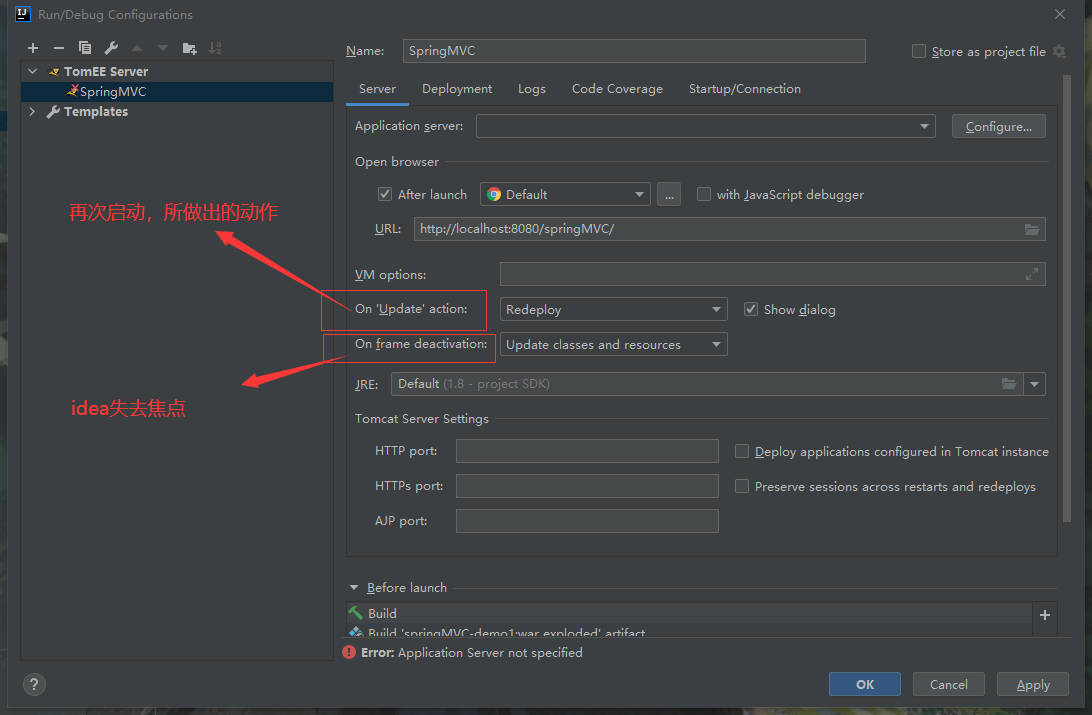The height and width of the screenshot is (715, 1092).
Task: Click the Apply button
Action: [1033, 684]
